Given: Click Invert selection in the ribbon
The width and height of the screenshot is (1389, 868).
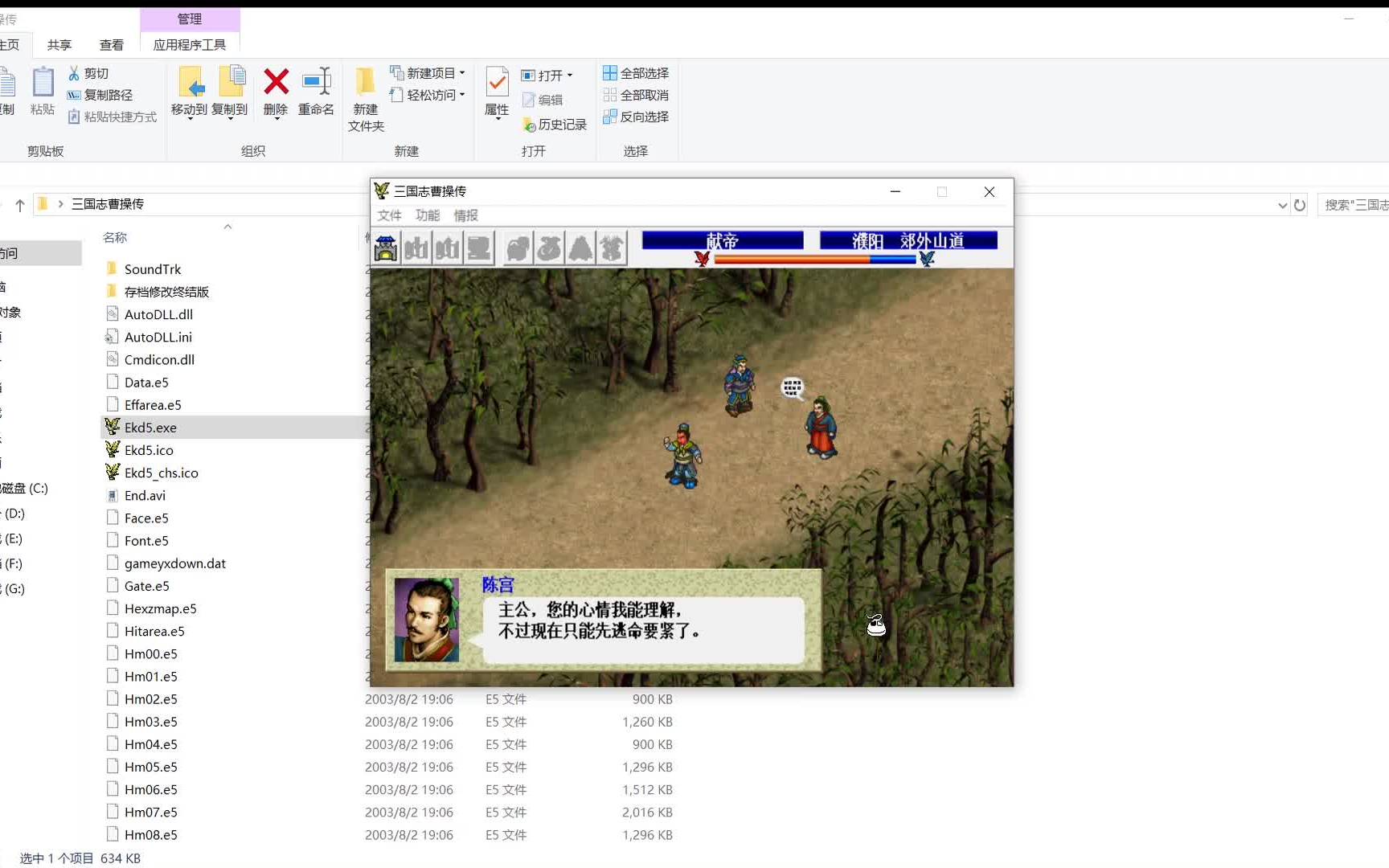Looking at the screenshot, I should [636, 117].
